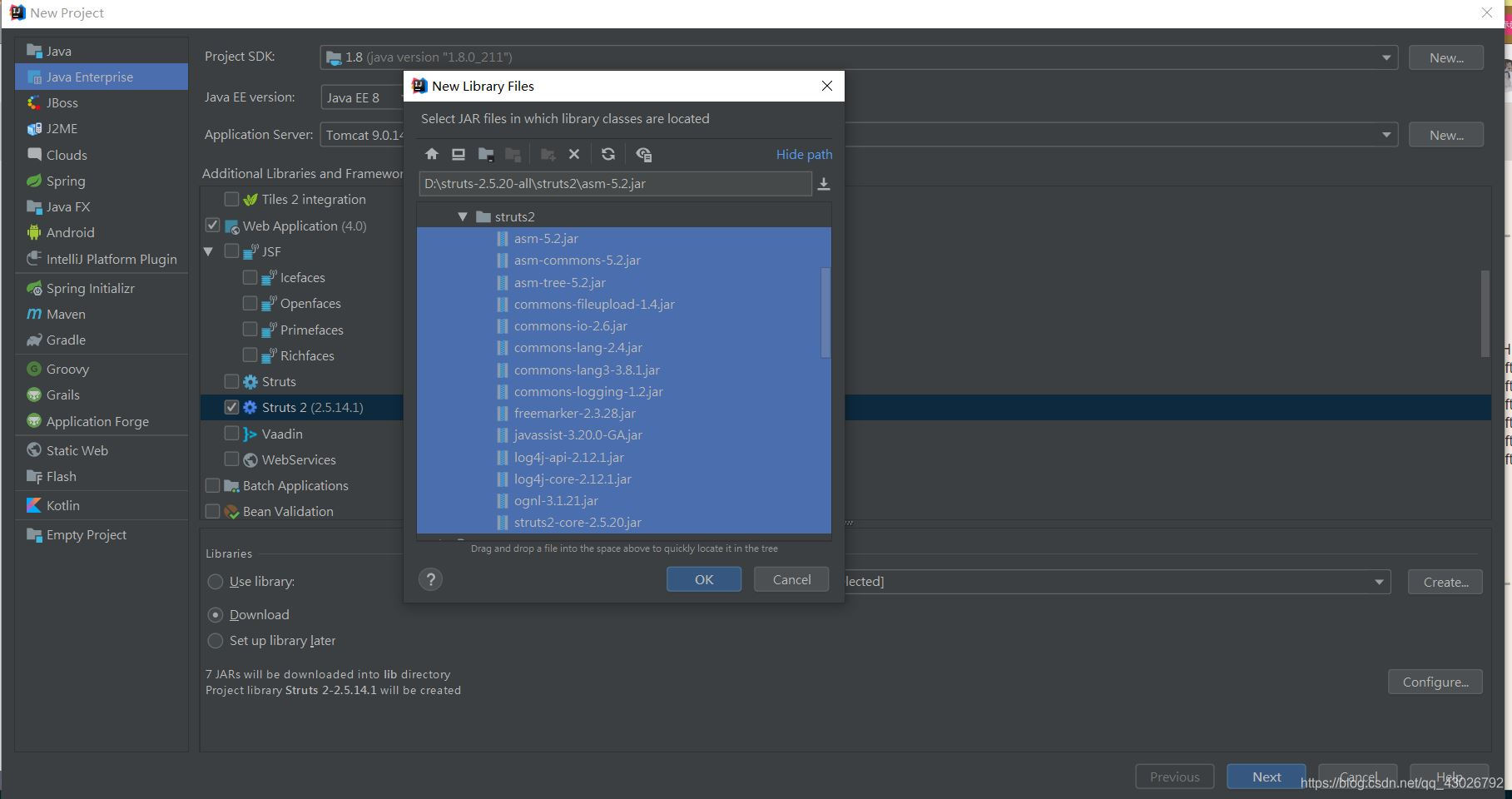
Task: Click Next in New Project wizard
Action: [1267, 777]
